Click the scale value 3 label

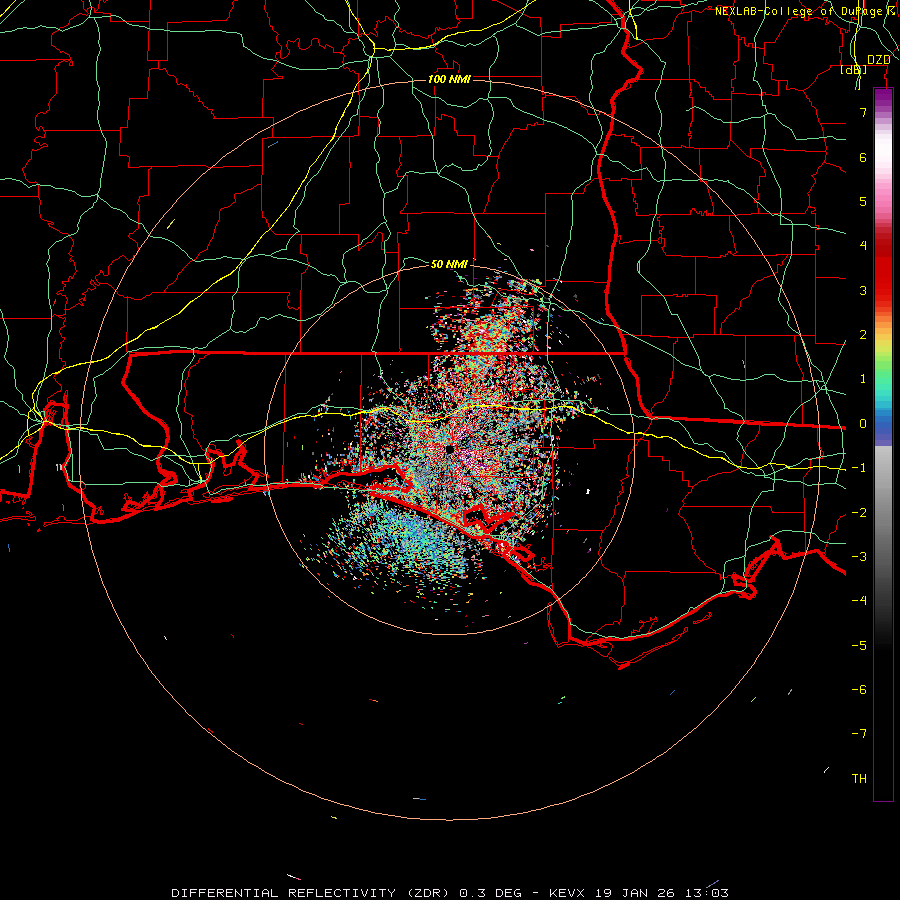tap(863, 290)
